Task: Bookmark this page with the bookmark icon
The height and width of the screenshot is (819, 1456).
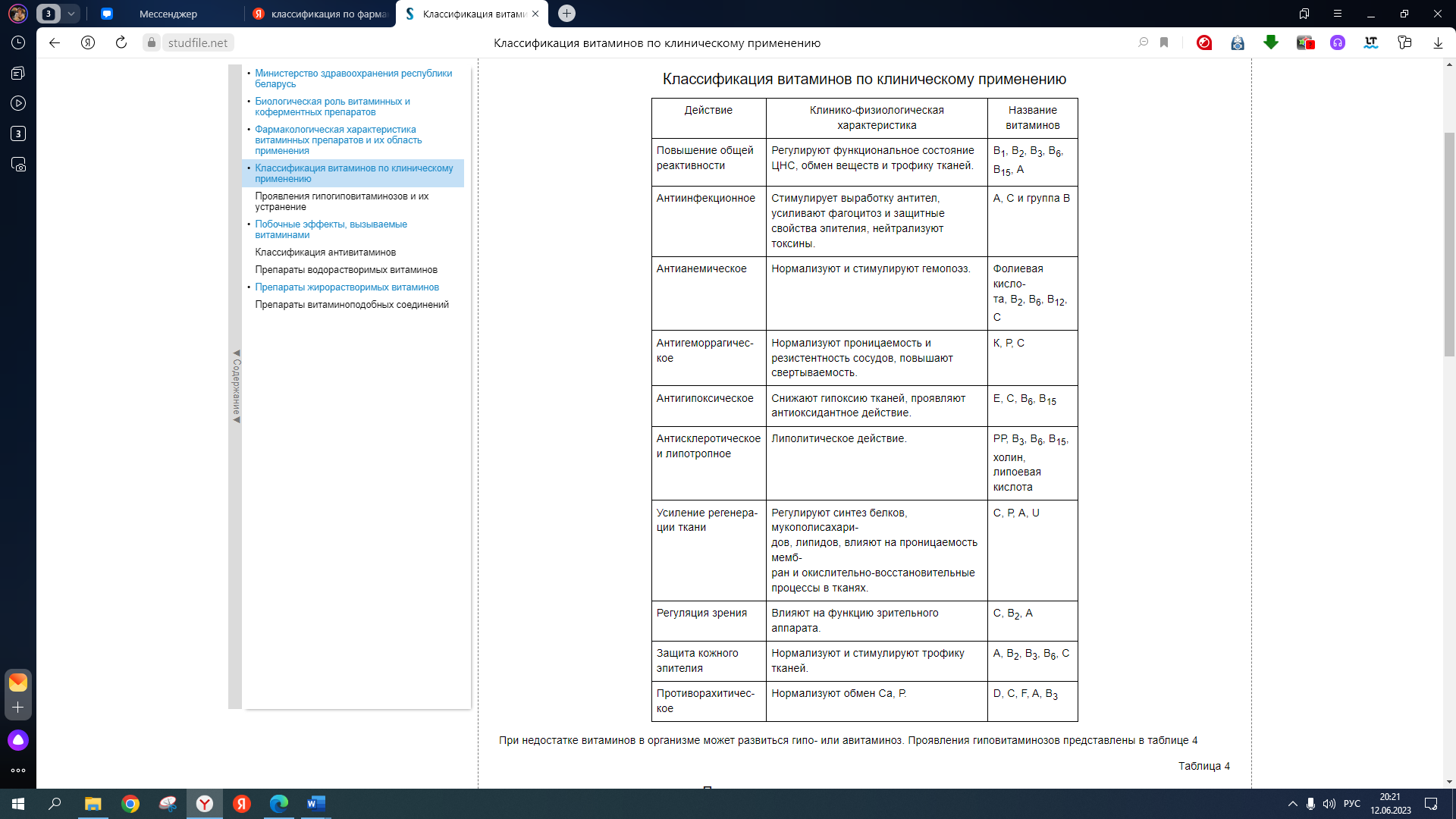Action: pyautogui.click(x=1164, y=43)
